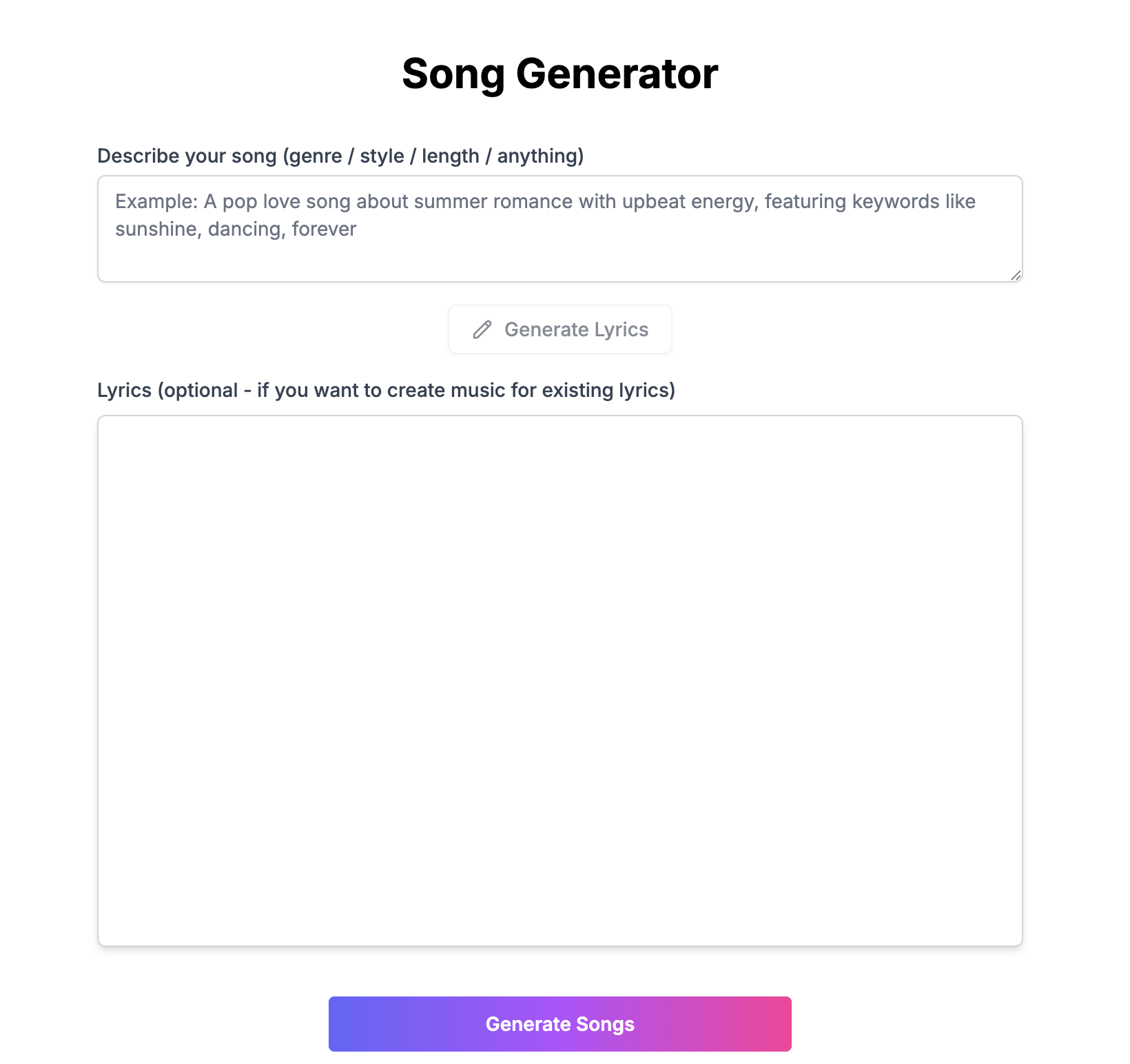This screenshot has height=1064, width=1130.
Task: Select the Generate Lyrics control
Action: point(559,329)
